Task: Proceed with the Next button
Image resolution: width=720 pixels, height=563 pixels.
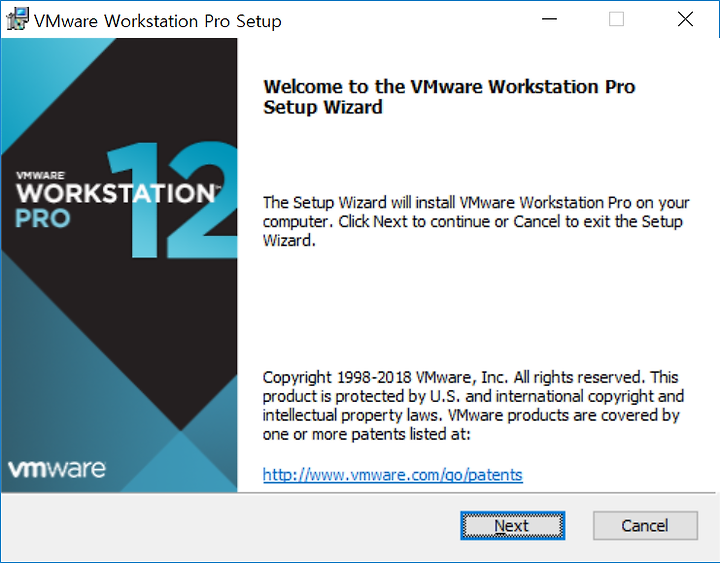Action: 512,525
